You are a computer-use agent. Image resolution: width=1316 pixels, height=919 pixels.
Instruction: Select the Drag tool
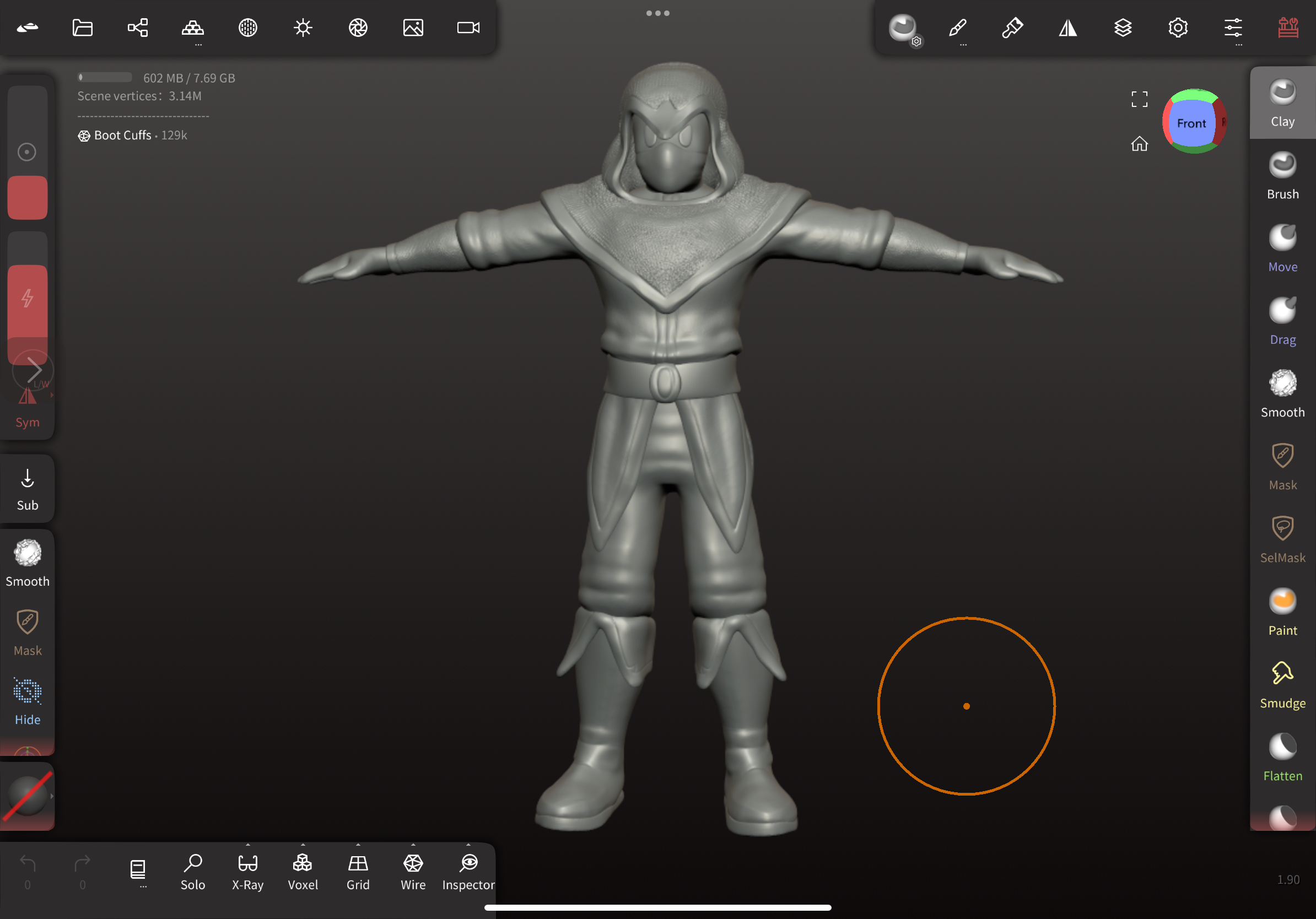click(x=1282, y=321)
